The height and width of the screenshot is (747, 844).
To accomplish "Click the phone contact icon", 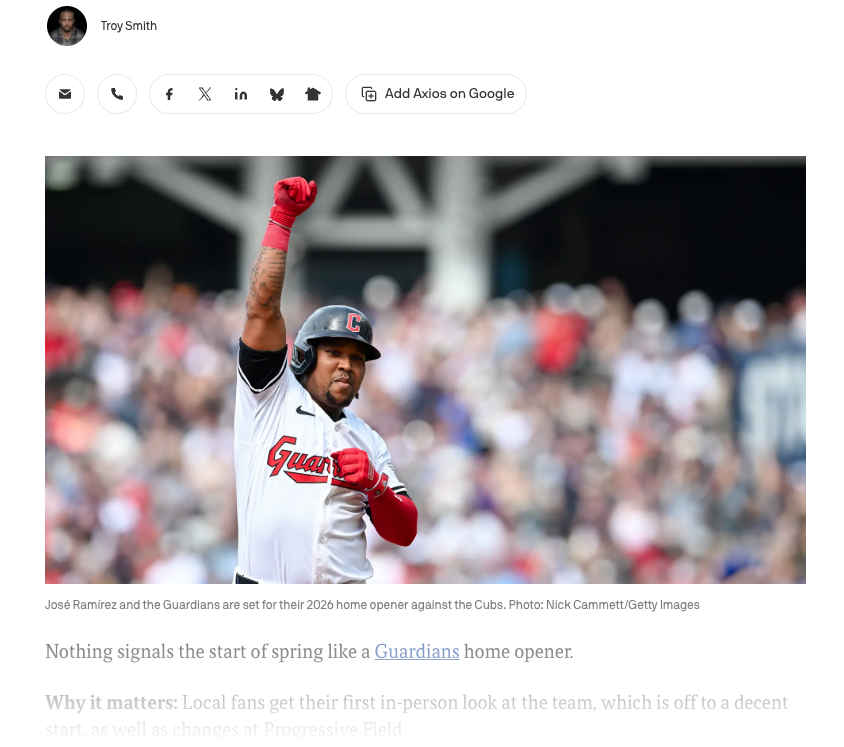I will pyautogui.click(x=117, y=94).
